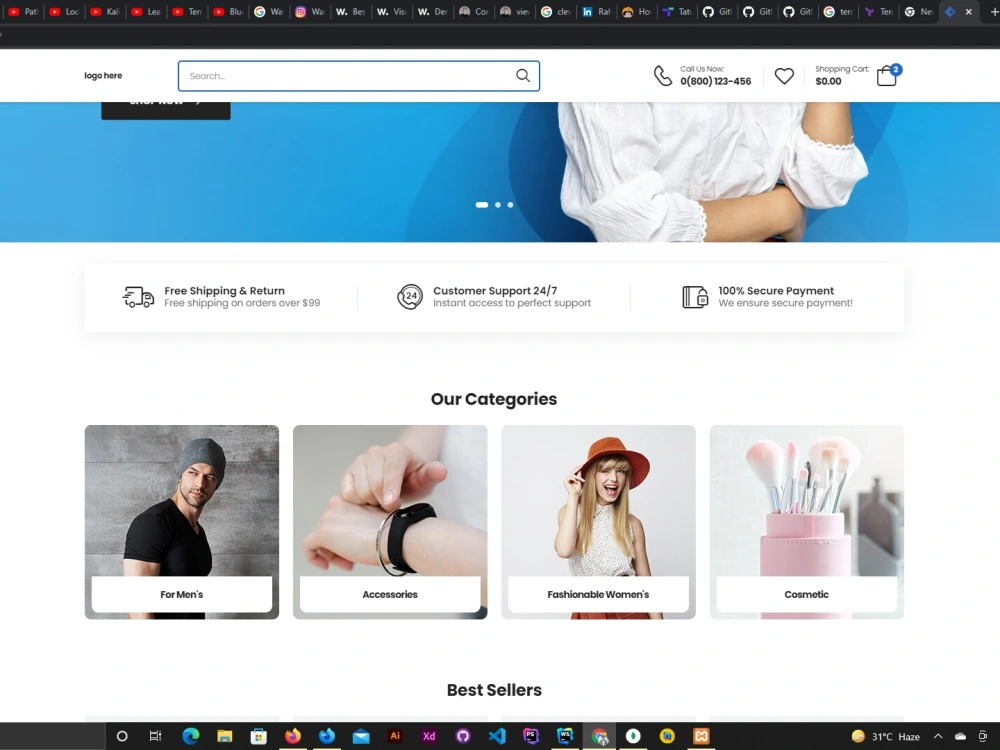The image size is (1000, 750).
Task: Click the 'logo here' site logo
Action: (103, 75)
